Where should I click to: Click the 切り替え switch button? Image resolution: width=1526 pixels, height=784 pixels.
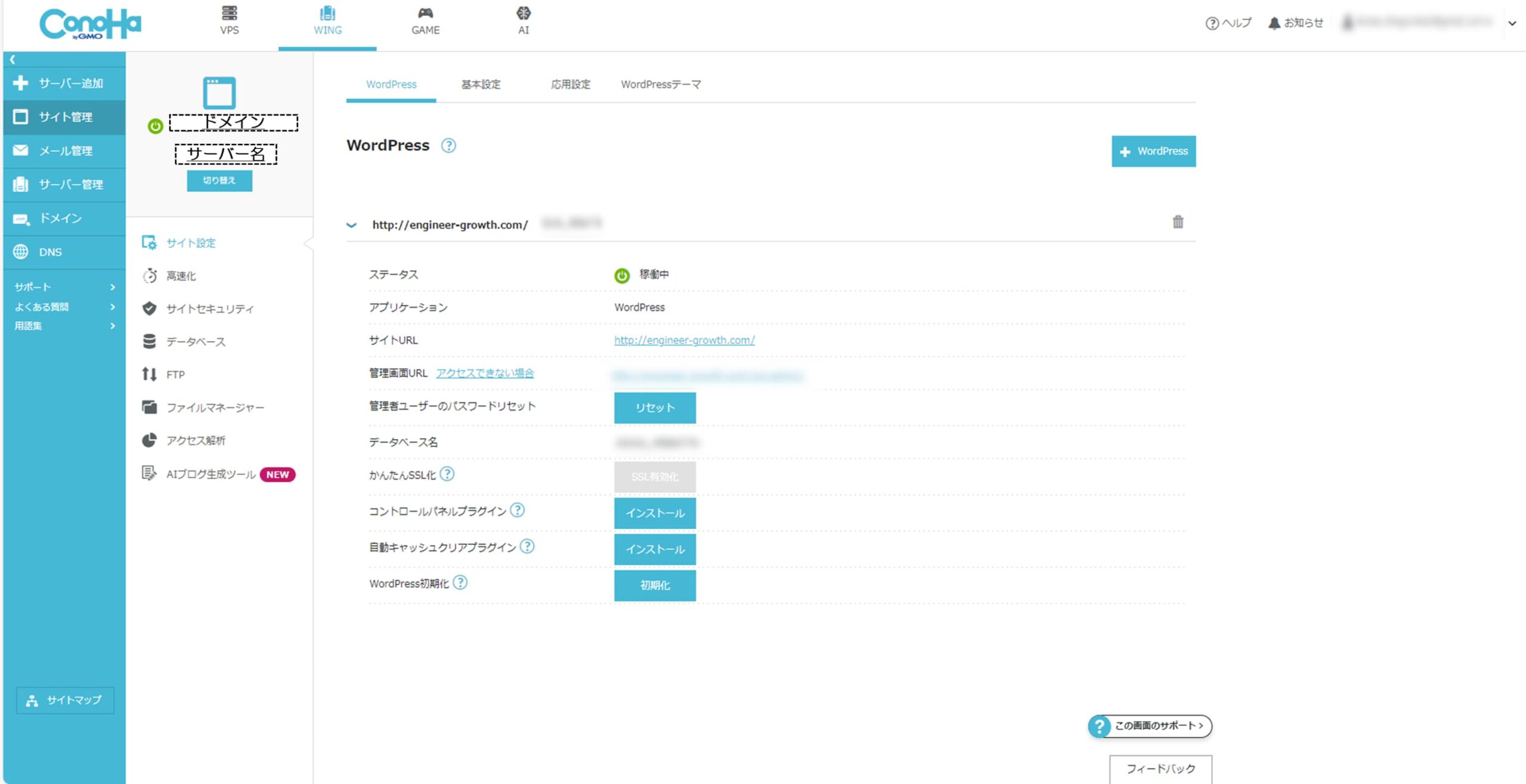point(219,181)
